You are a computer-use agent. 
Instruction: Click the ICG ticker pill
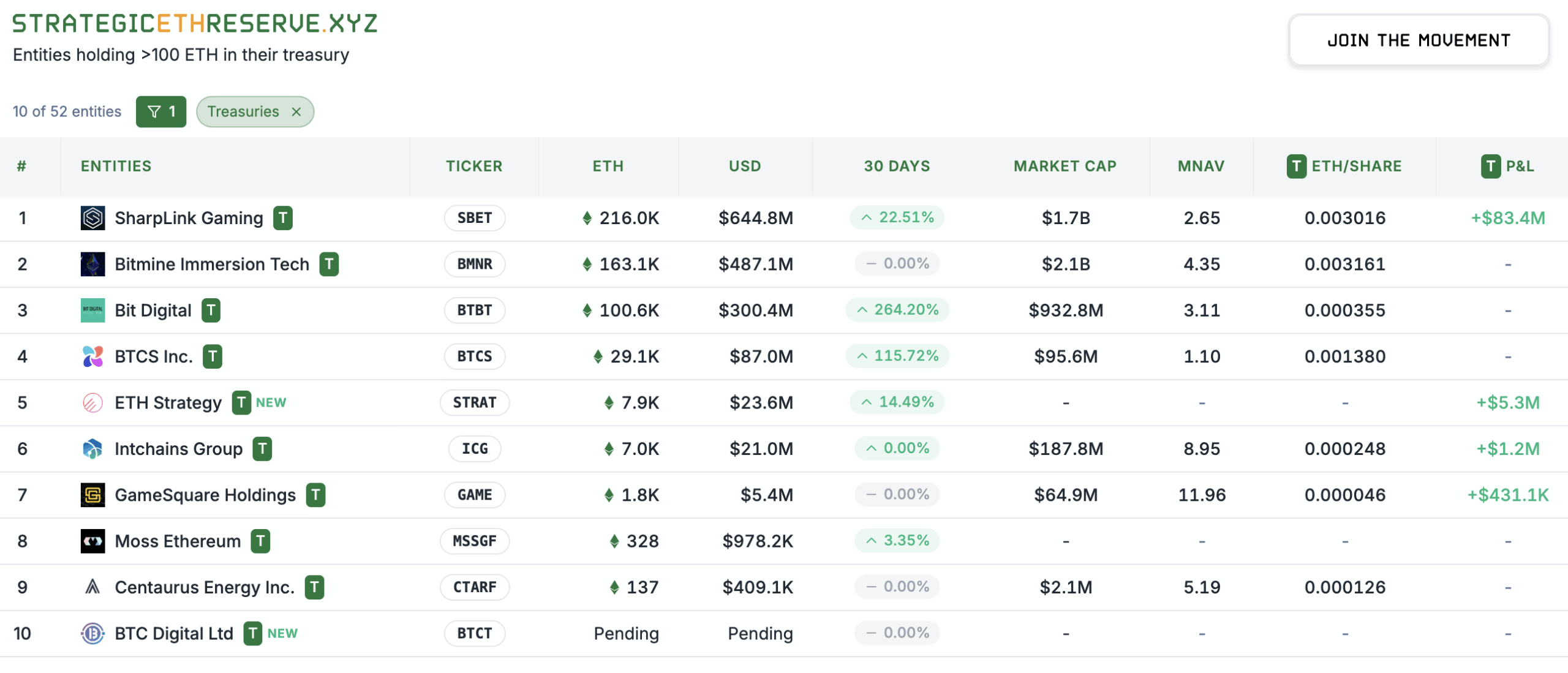pyautogui.click(x=475, y=449)
